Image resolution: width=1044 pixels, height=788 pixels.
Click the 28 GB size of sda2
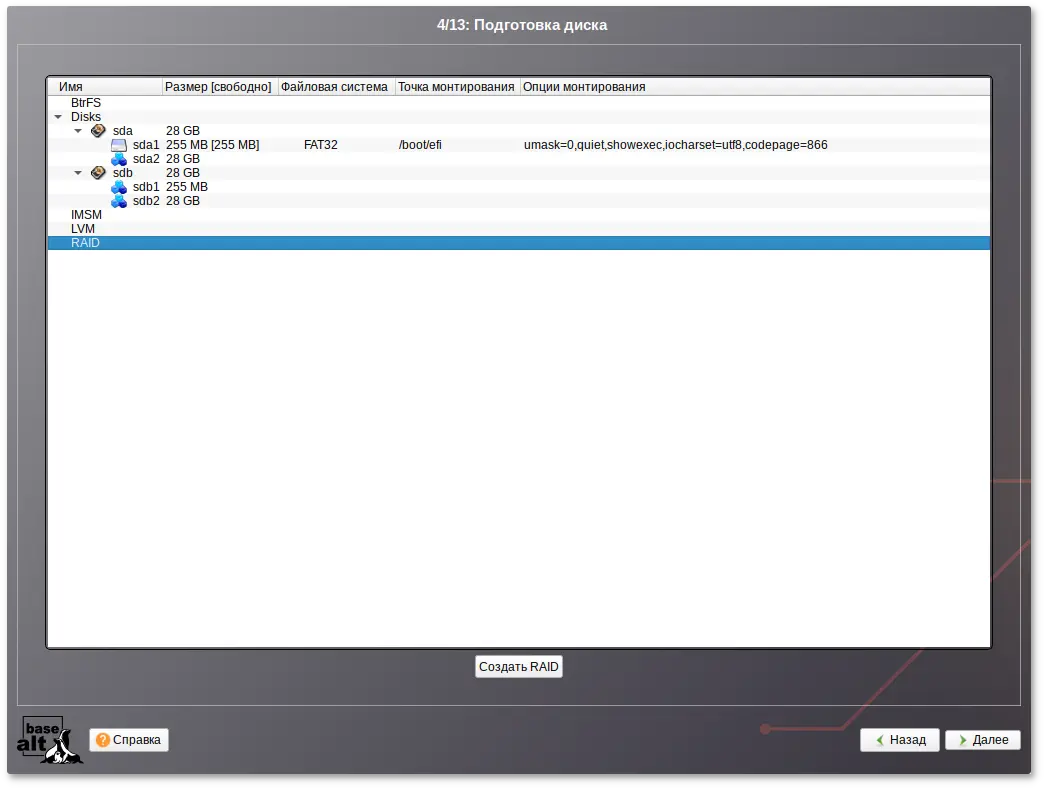pyautogui.click(x=182, y=159)
